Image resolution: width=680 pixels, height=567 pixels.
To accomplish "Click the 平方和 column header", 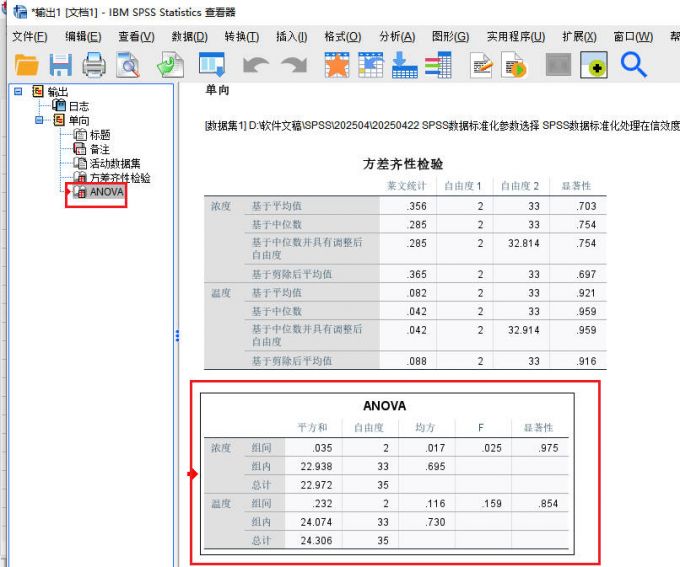I will (x=313, y=428).
